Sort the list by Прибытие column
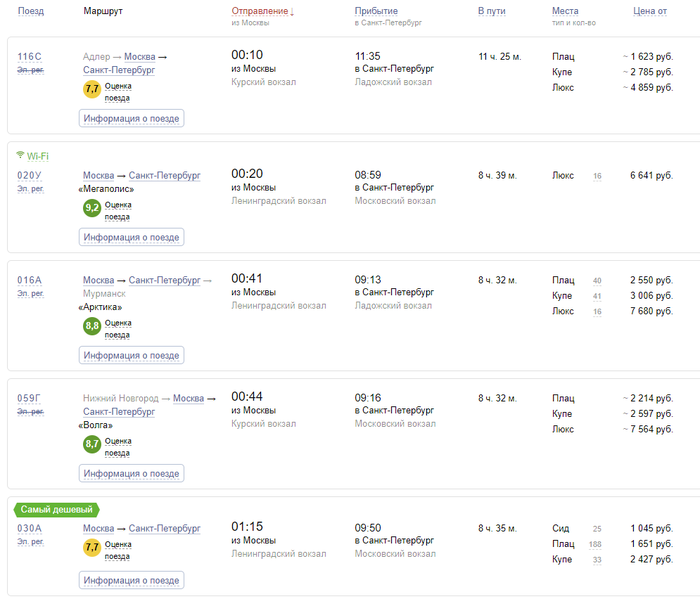The width and height of the screenshot is (700, 599). [375, 11]
